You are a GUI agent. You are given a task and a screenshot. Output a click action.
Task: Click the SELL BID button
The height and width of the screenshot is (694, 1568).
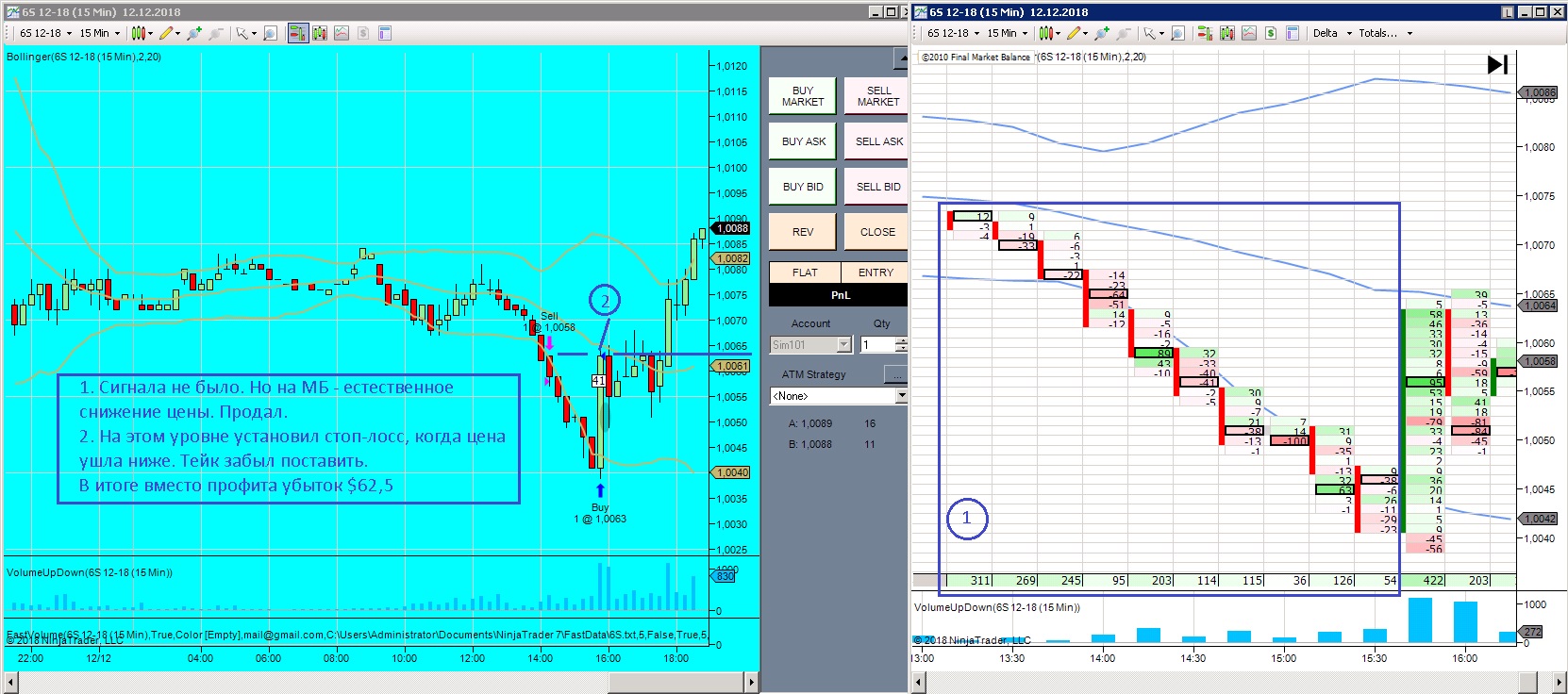[x=876, y=187]
